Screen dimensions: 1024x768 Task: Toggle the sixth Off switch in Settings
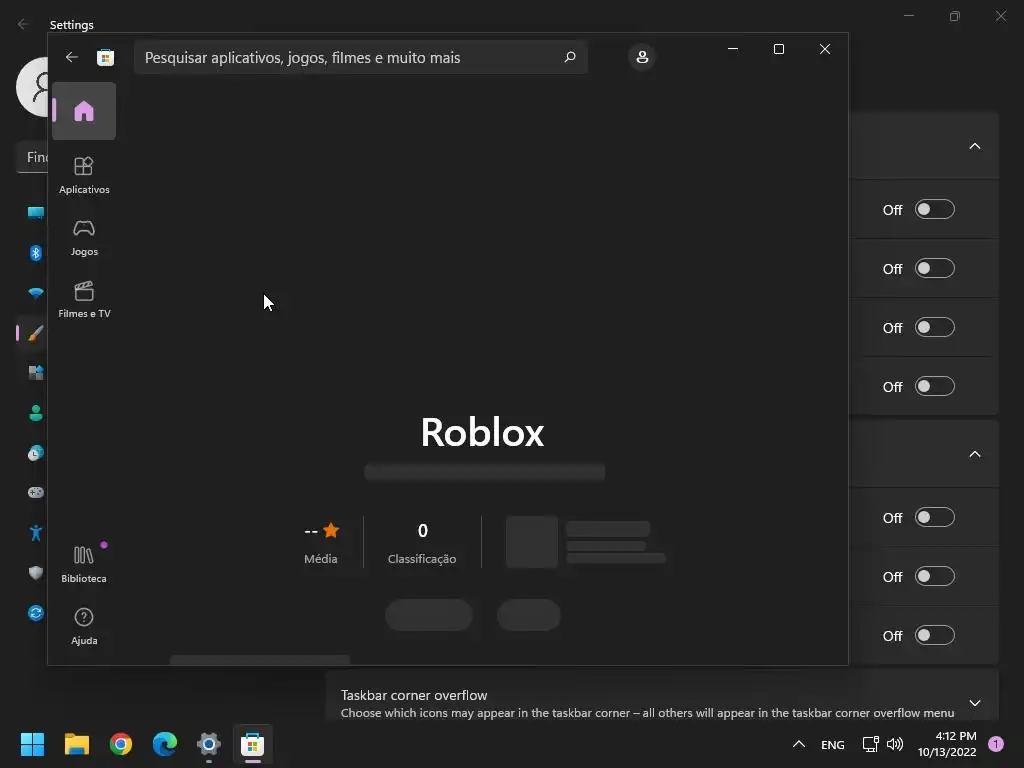click(x=935, y=577)
